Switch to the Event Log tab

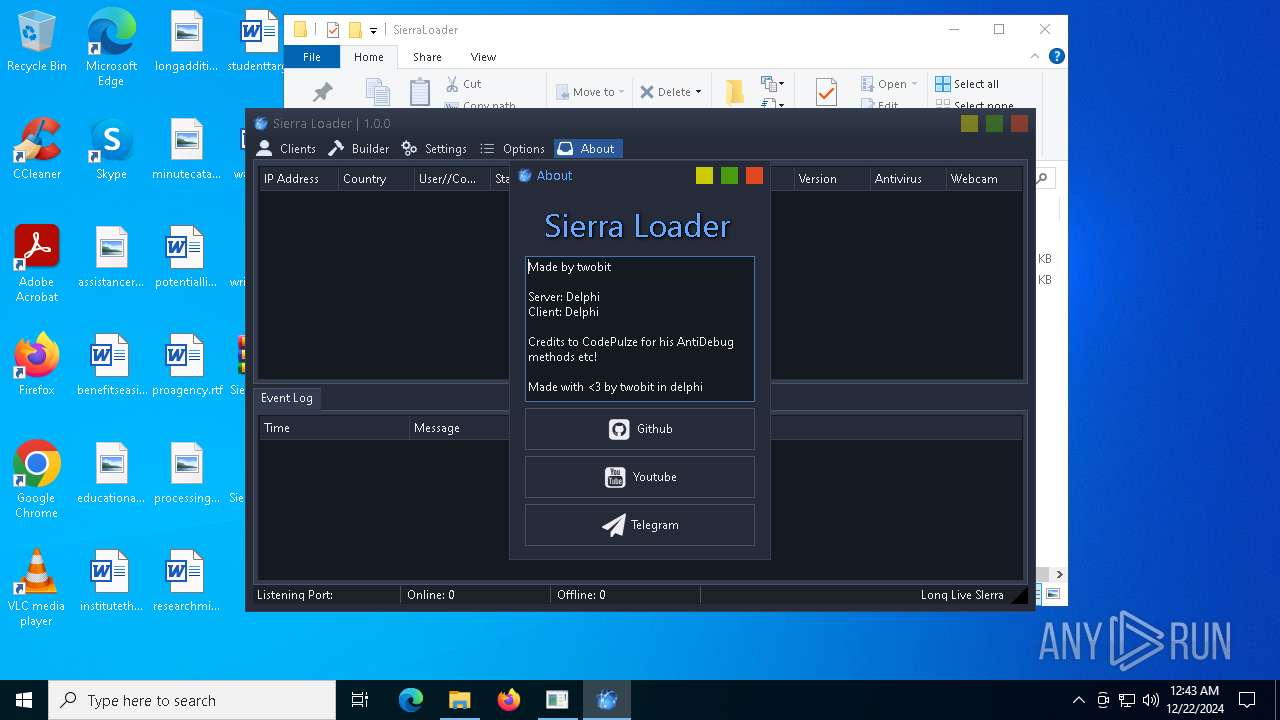click(286, 398)
